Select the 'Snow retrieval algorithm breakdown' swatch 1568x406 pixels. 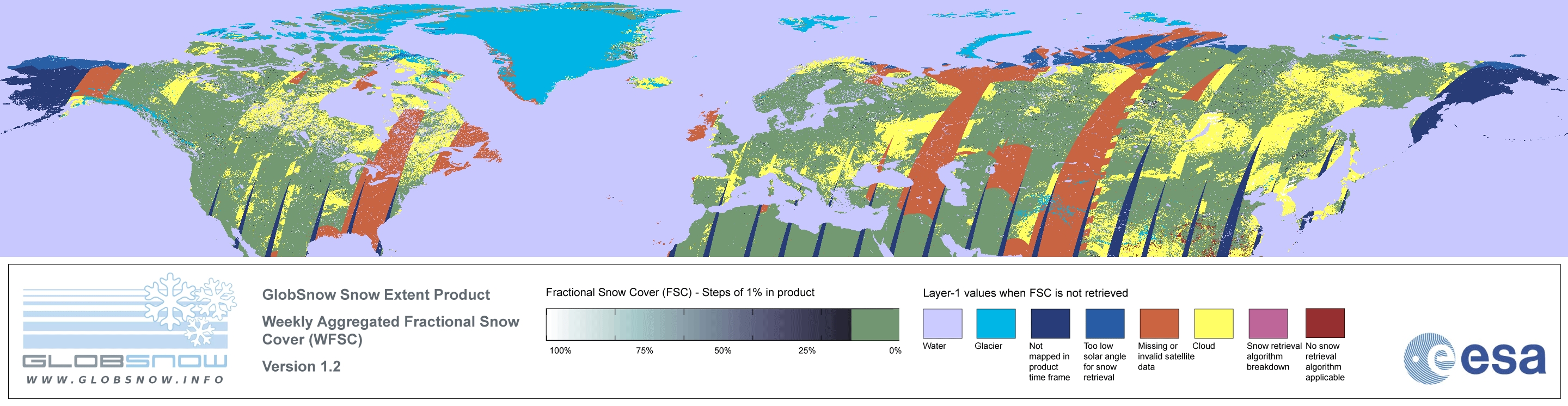(1268, 323)
